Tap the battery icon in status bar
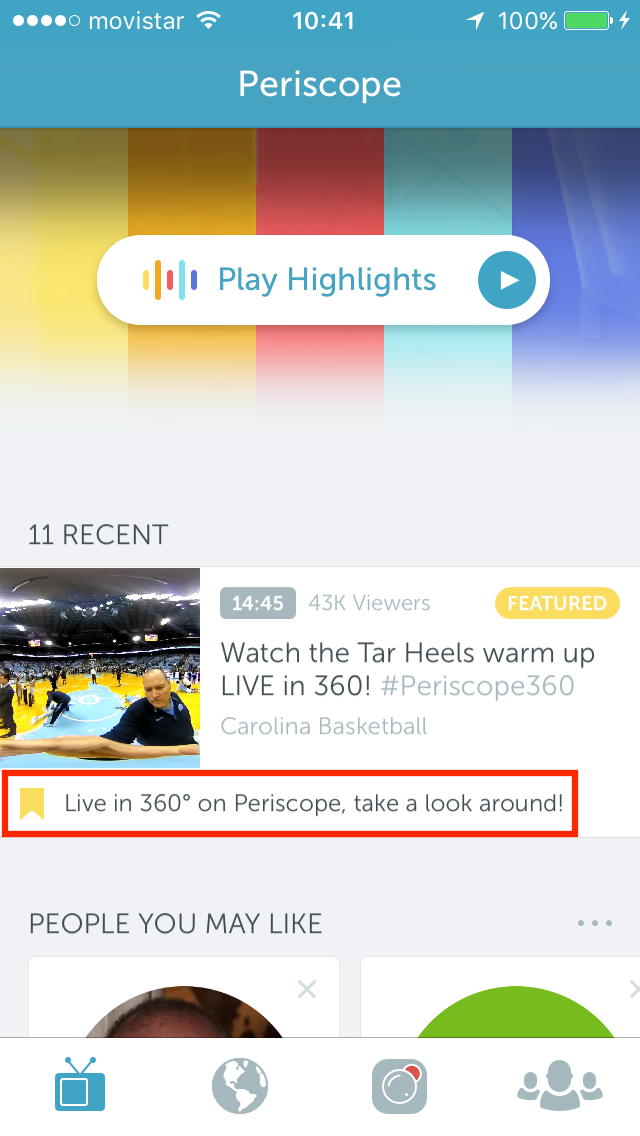The width and height of the screenshot is (640, 1136). 588,20
